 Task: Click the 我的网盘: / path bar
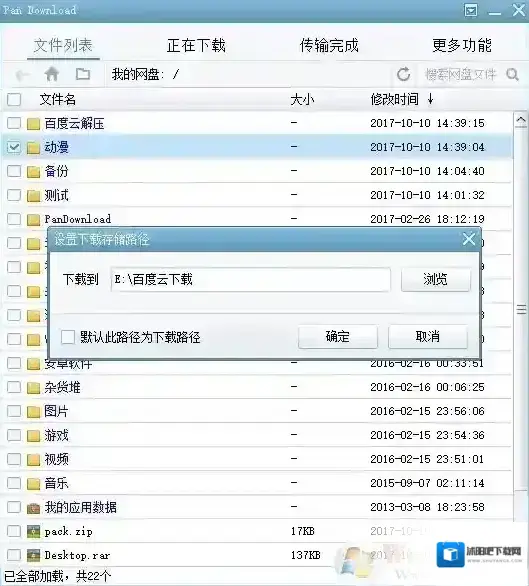[249, 74]
